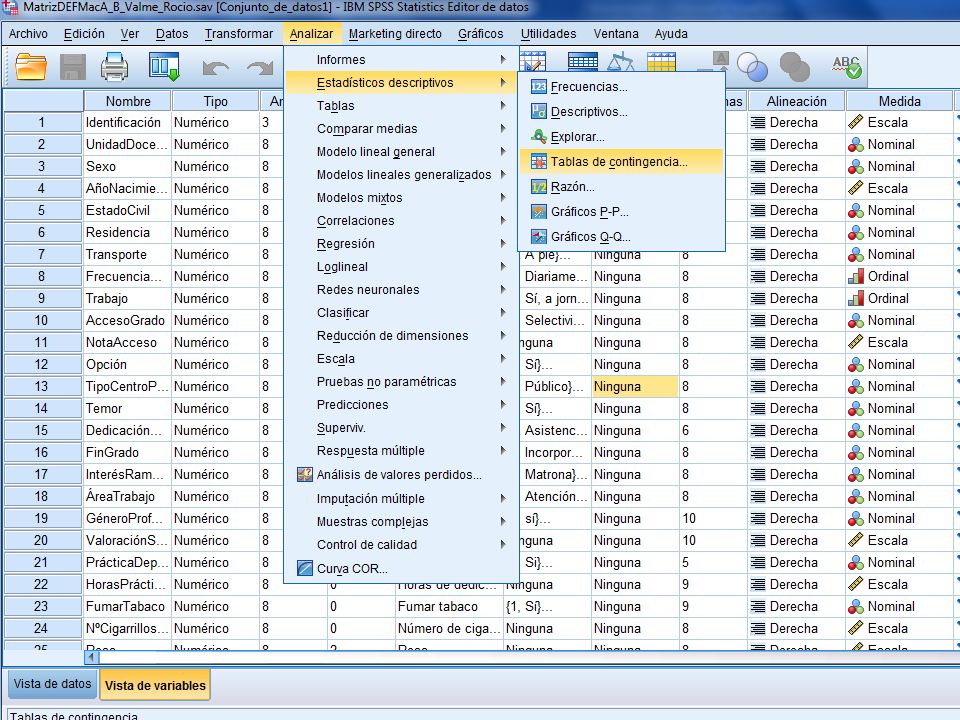Expand the Modelo lineal general submenu
This screenshot has height=720, width=960.
coord(400,151)
